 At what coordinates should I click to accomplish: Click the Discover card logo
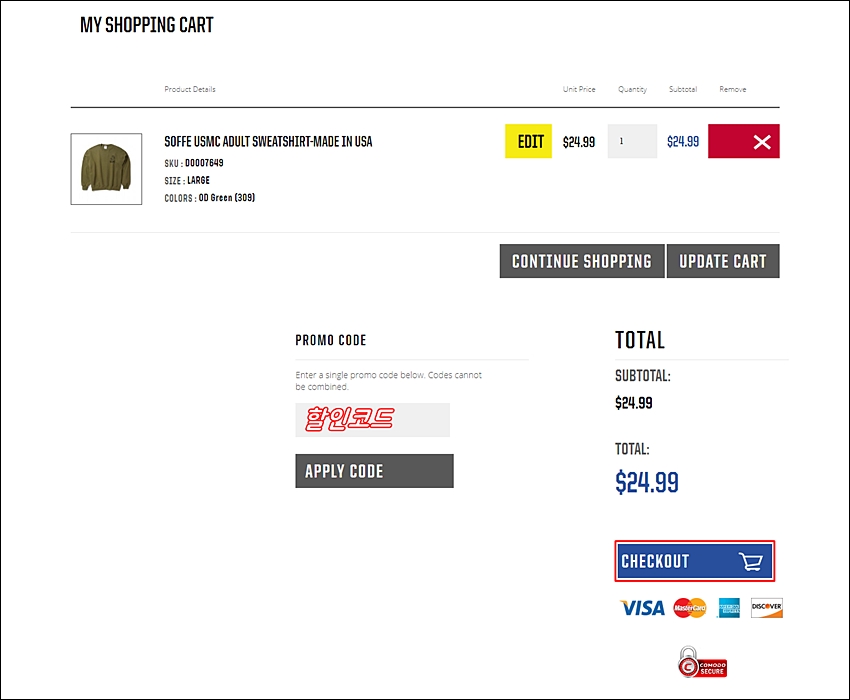point(767,608)
